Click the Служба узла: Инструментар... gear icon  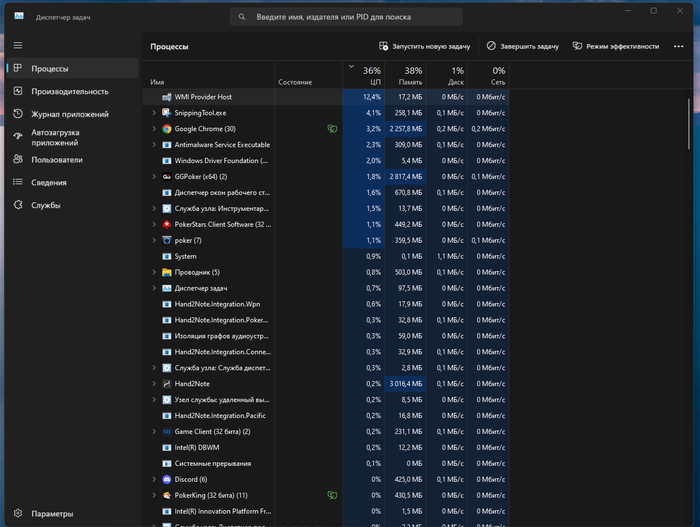167,209
